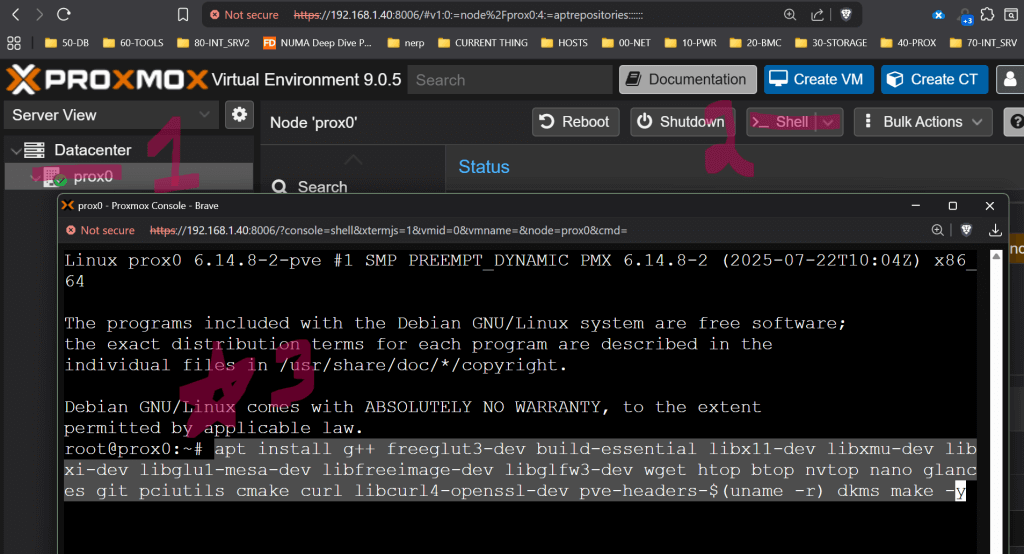The height and width of the screenshot is (554, 1024).
Task: Select Search in the node side menu
Action: pyautogui.click(x=322, y=187)
